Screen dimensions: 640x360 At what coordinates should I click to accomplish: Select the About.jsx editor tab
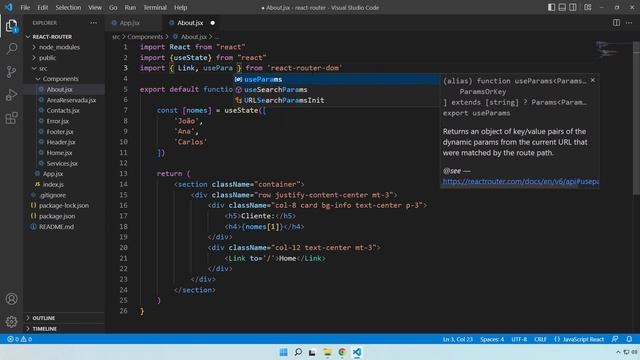190,23
